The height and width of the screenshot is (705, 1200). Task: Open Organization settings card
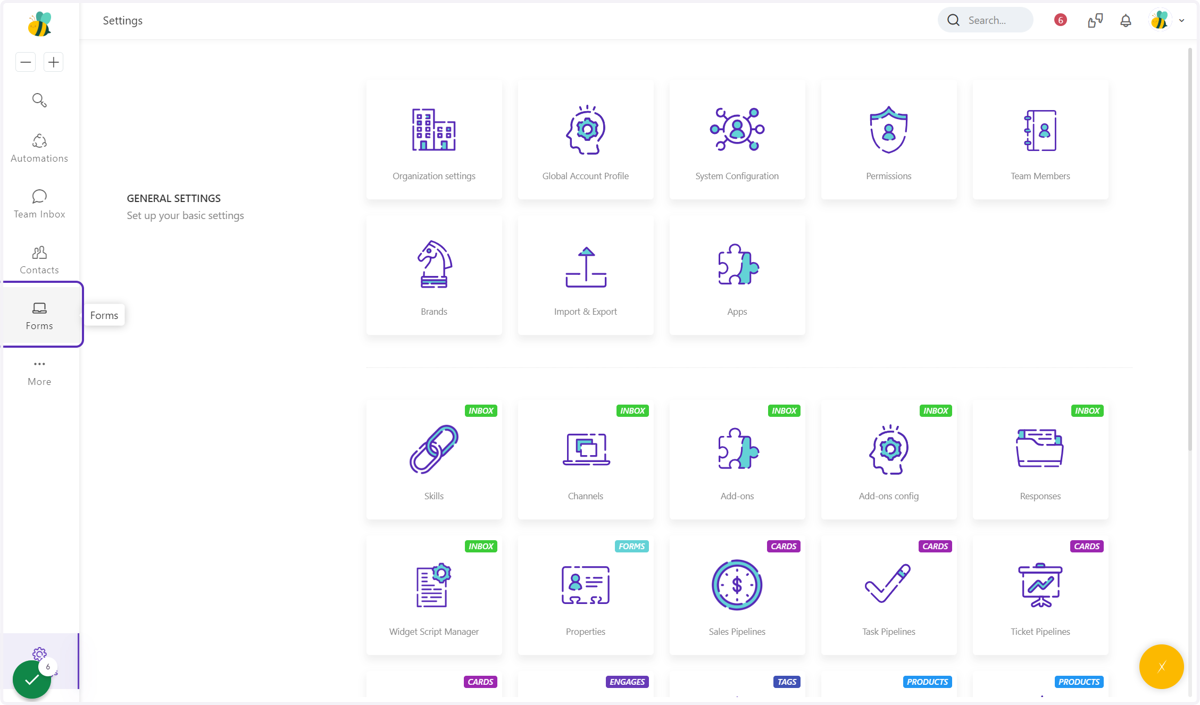pyautogui.click(x=434, y=140)
